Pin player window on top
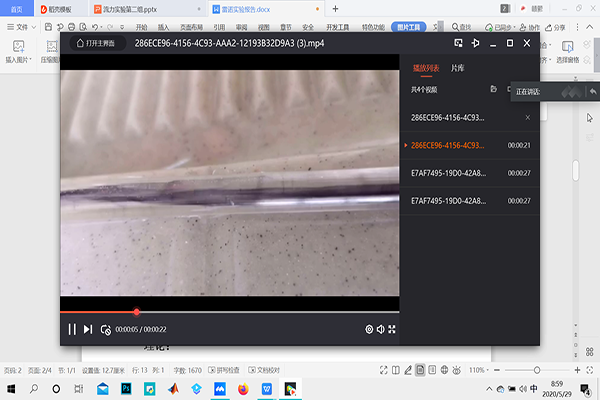This screenshot has height=400, width=600. pyautogui.click(x=474, y=44)
